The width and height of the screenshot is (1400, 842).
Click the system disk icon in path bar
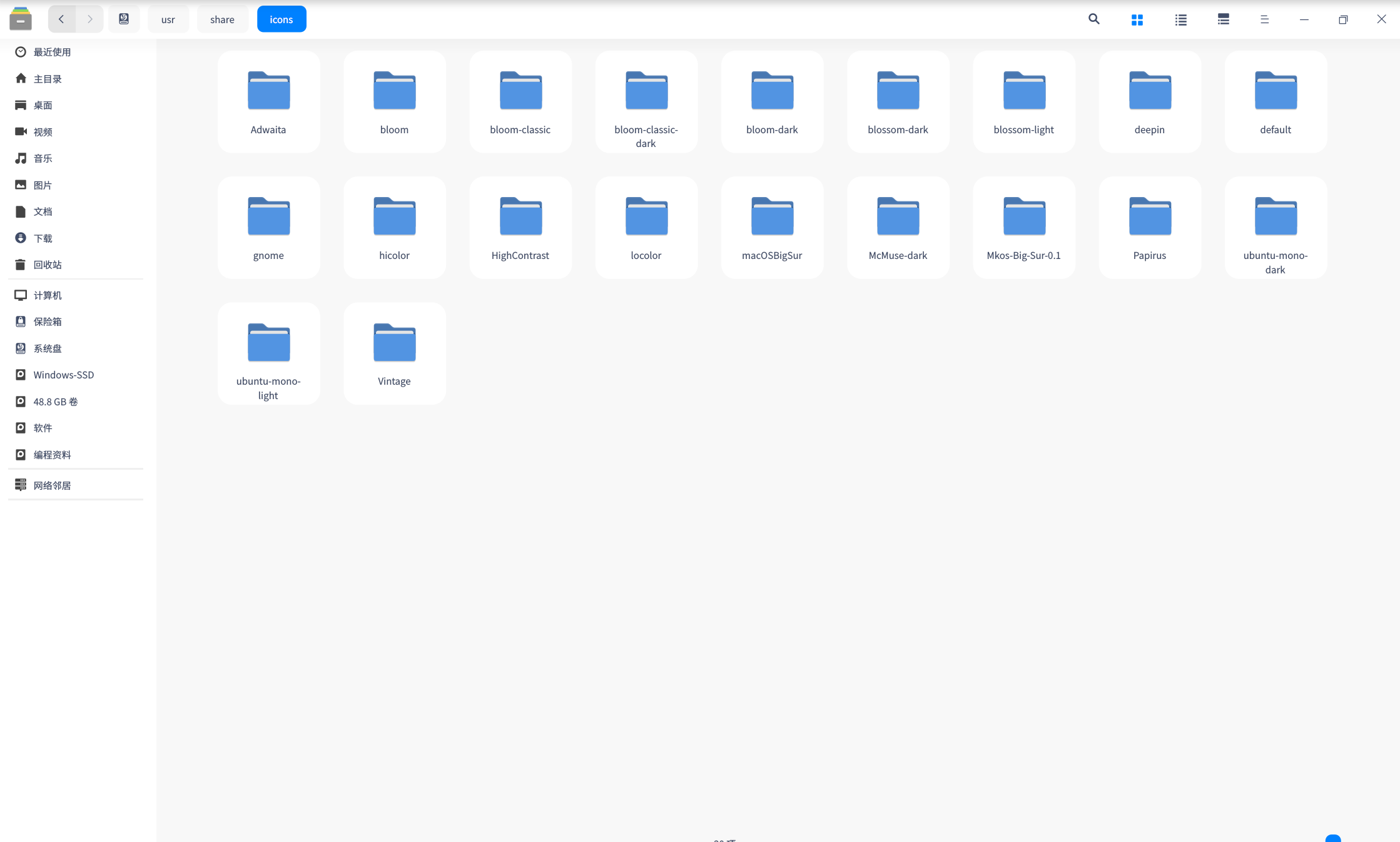124,19
